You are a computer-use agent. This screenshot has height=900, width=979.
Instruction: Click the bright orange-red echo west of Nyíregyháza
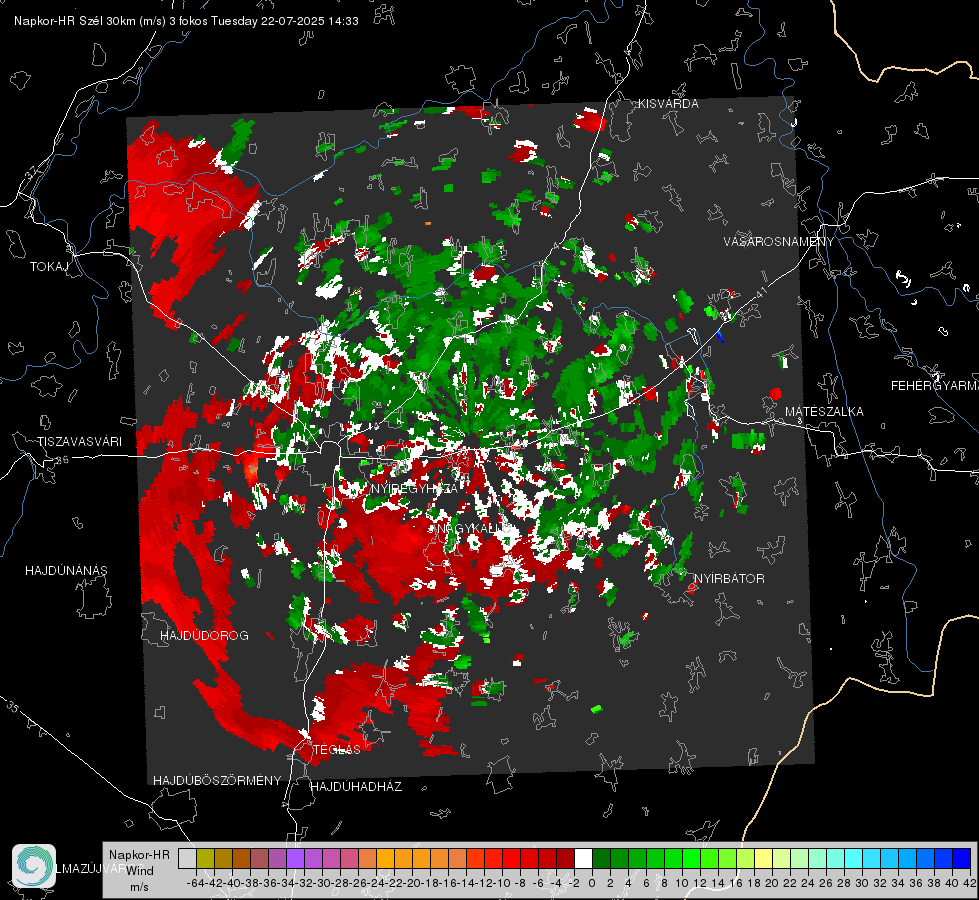click(x=251, y=470)
